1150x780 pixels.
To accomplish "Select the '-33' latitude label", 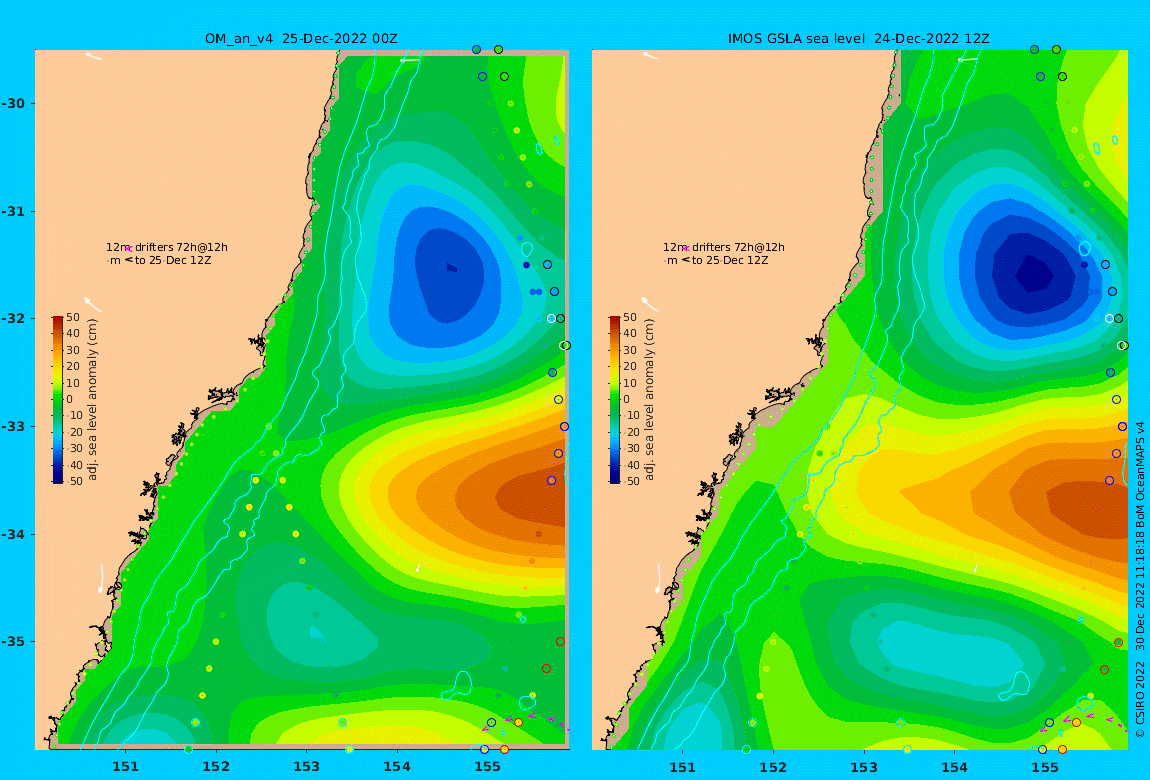I will 13,426.
